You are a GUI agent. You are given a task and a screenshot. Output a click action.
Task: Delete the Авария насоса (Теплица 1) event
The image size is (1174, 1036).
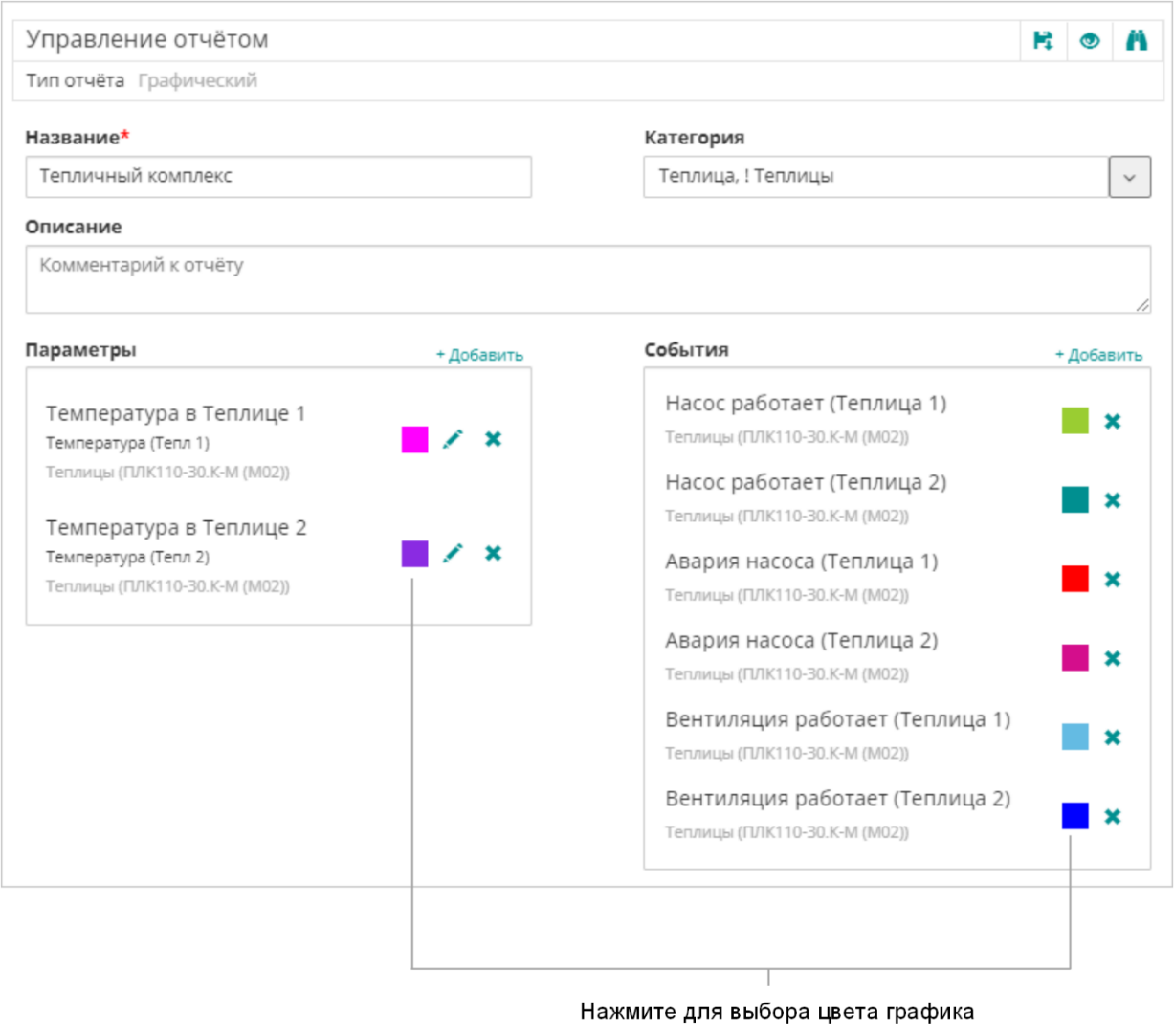click(1112, 579)
